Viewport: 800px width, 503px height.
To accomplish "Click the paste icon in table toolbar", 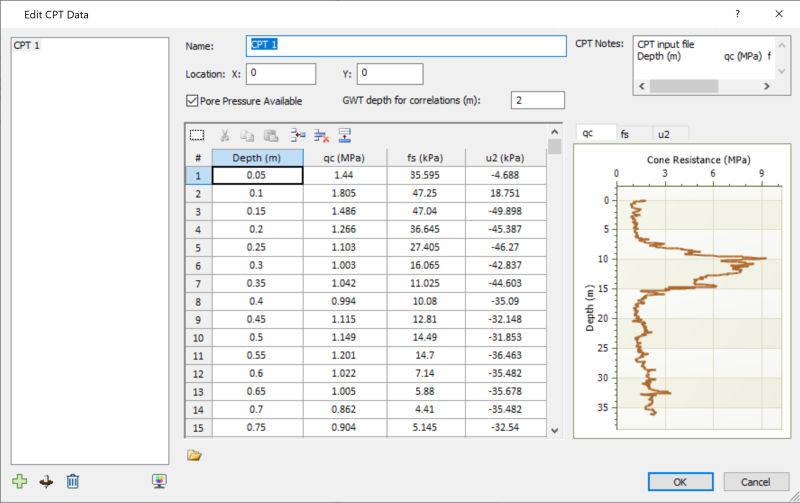I will click(x=271, y=135).
